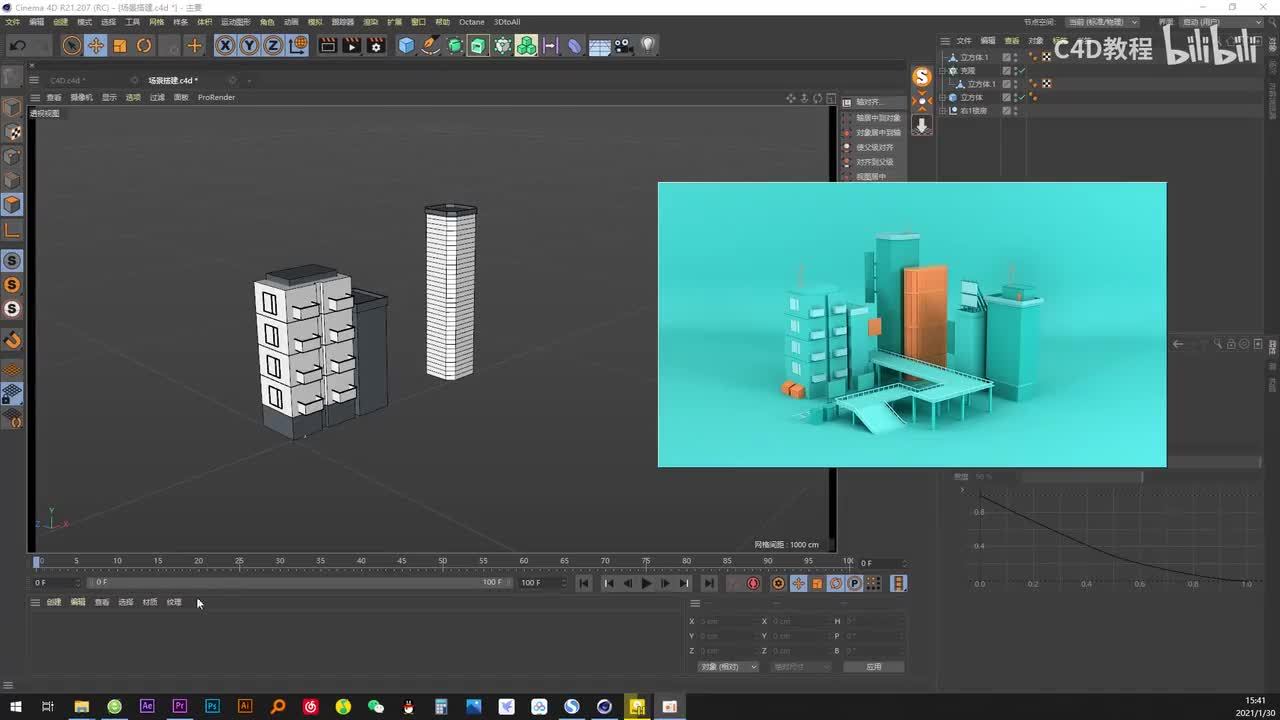Toggle Y axis lock
This screenshot has height=720, width=1280.
coord(249,45)
